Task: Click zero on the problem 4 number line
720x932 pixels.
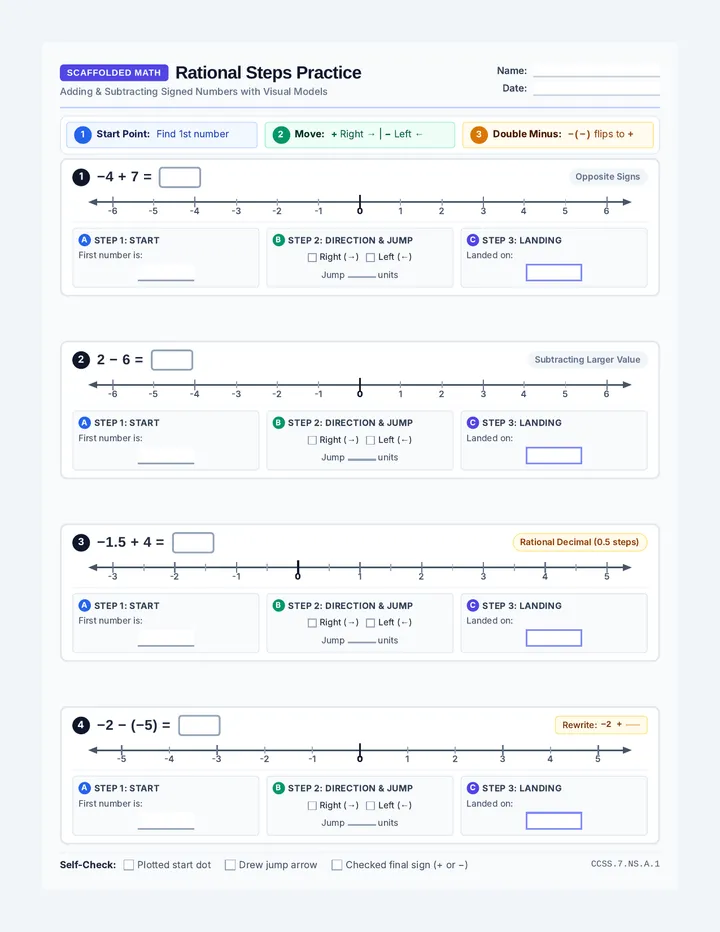Action: click(x=360, y=759)
